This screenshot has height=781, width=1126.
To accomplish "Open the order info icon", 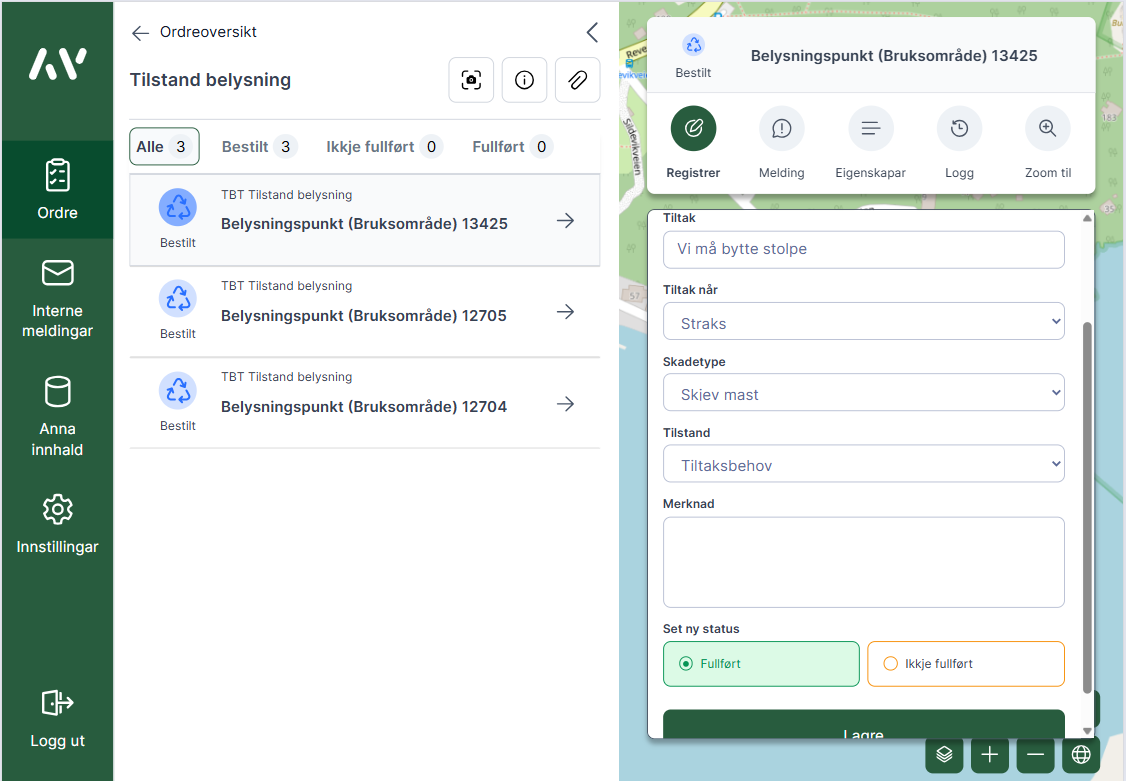I will point(524,81).
